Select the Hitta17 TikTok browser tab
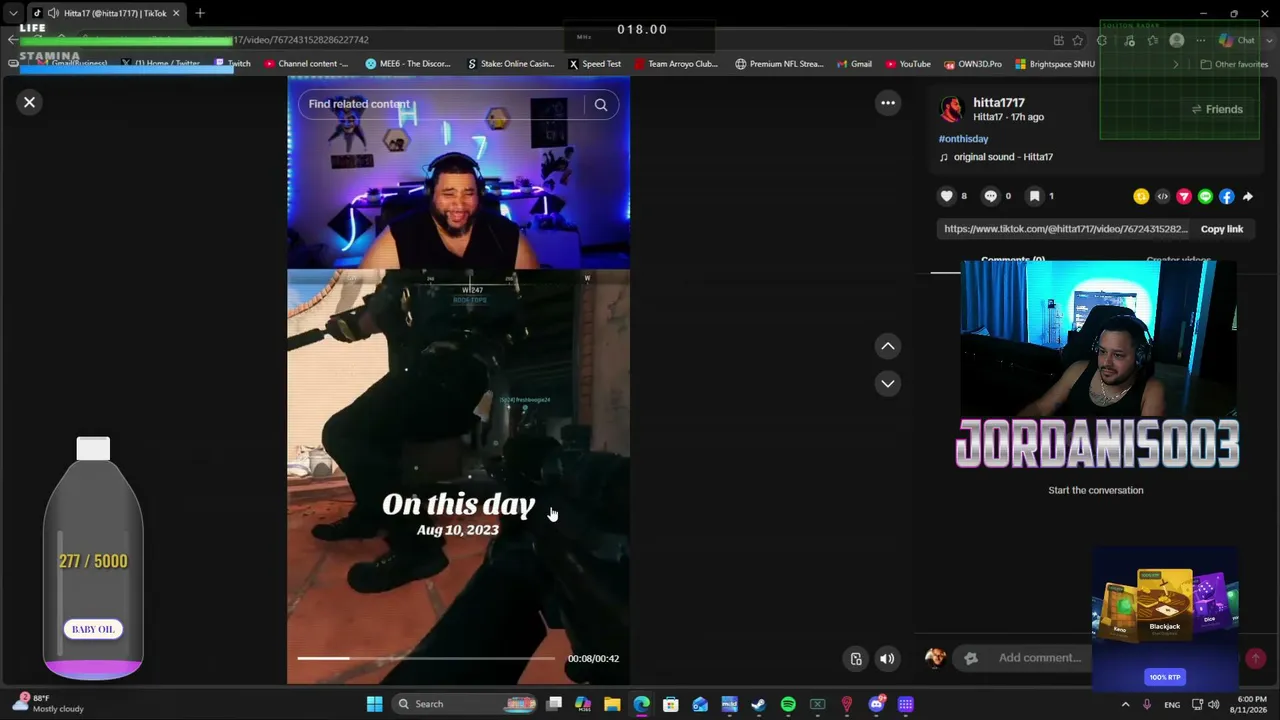1280x720 pixels. [107, 13]
